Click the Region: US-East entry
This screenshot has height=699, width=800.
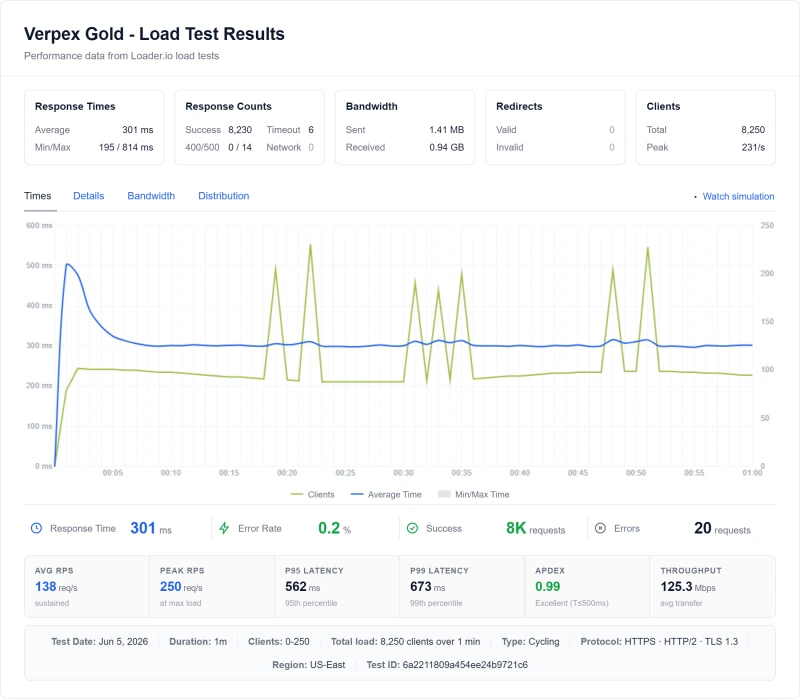(x=309, y=665)
